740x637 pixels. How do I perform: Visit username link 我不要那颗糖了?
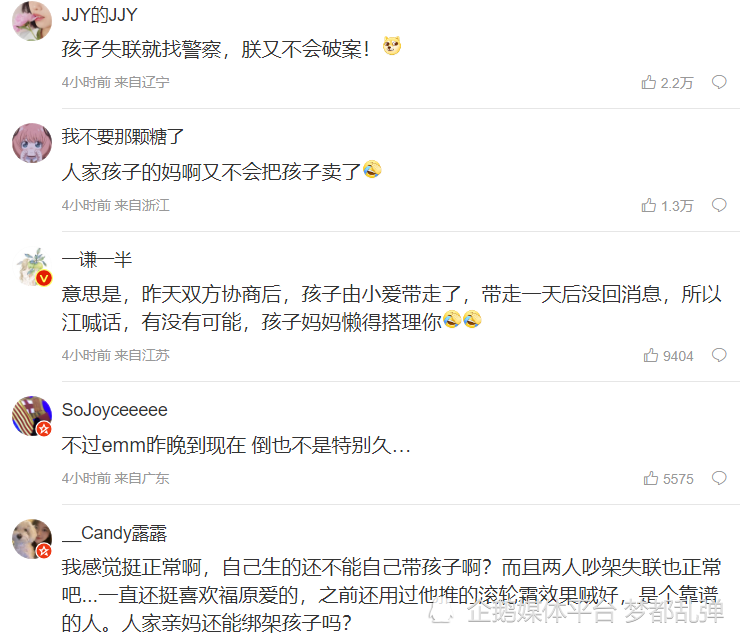pos(123,137)
